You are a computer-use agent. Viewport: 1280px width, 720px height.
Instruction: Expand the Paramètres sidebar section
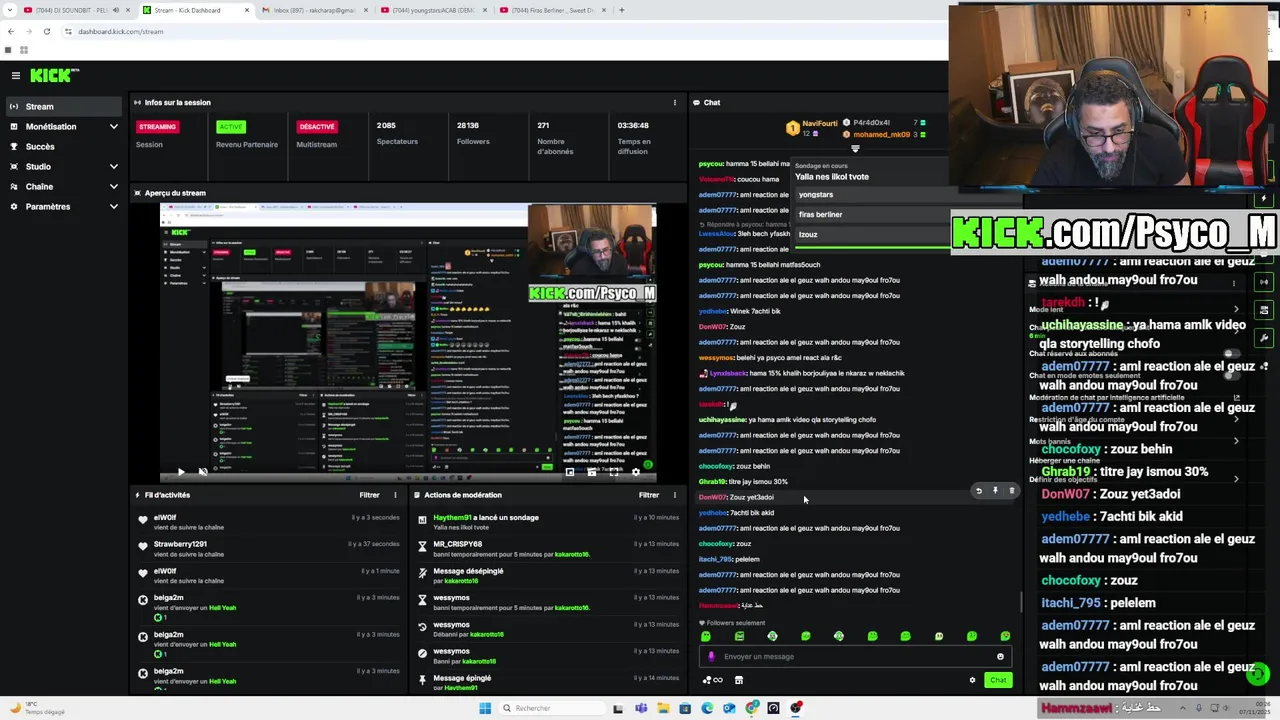click(64, 207)
